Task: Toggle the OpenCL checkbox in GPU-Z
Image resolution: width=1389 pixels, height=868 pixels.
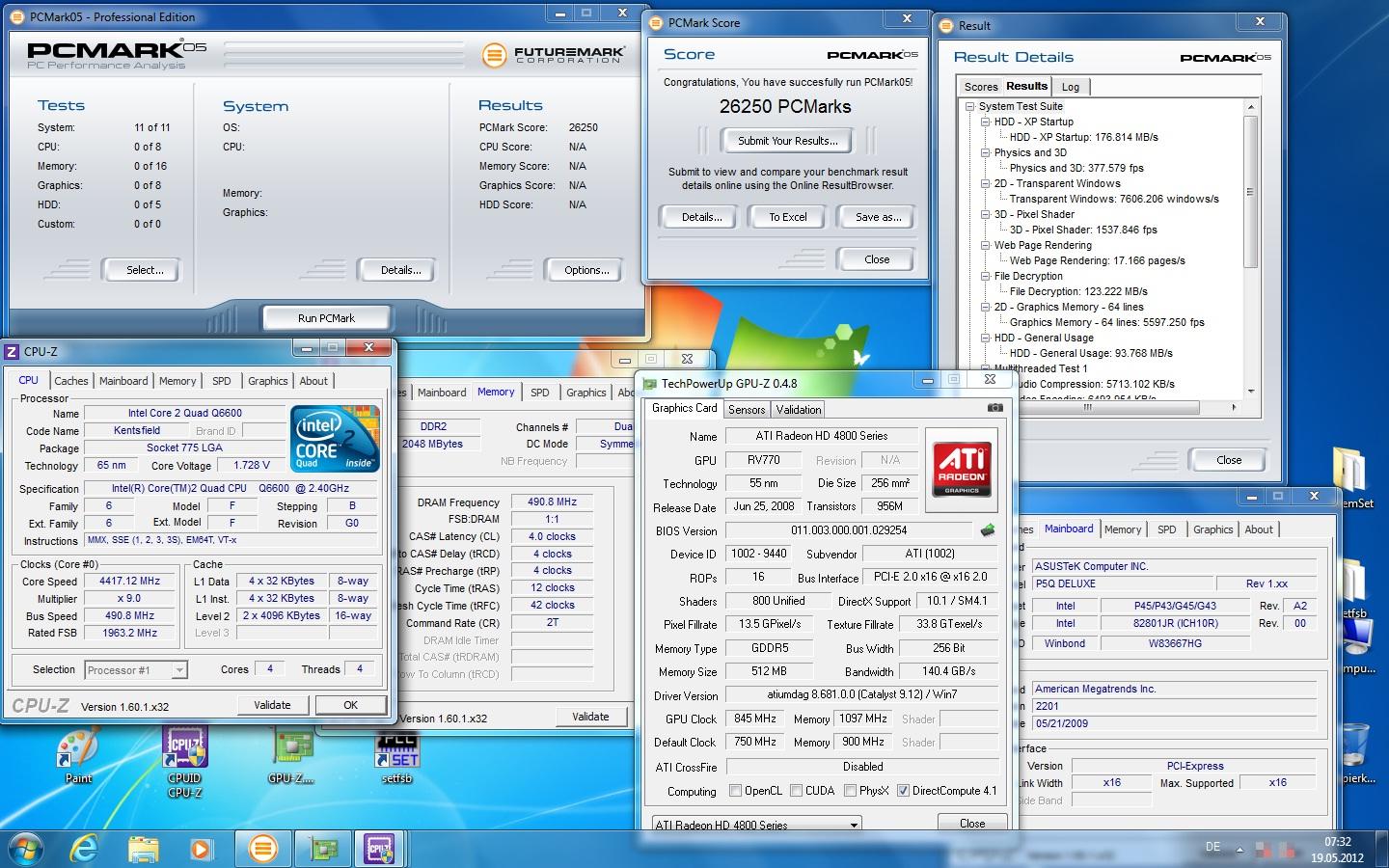Action: (736, 791)
